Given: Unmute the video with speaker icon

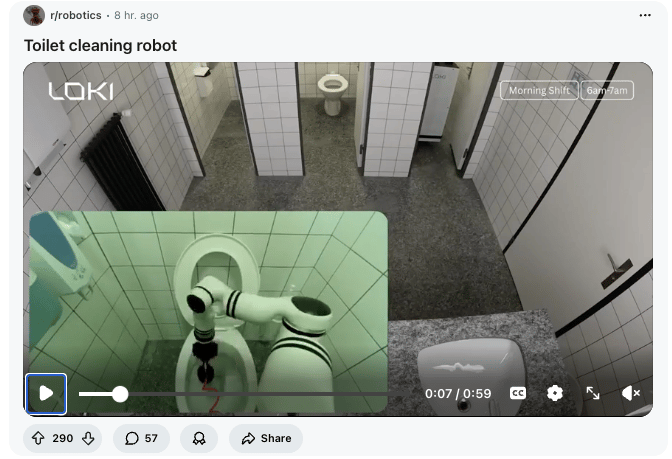Looking at the screenshot, I should (x=631, y=393).
